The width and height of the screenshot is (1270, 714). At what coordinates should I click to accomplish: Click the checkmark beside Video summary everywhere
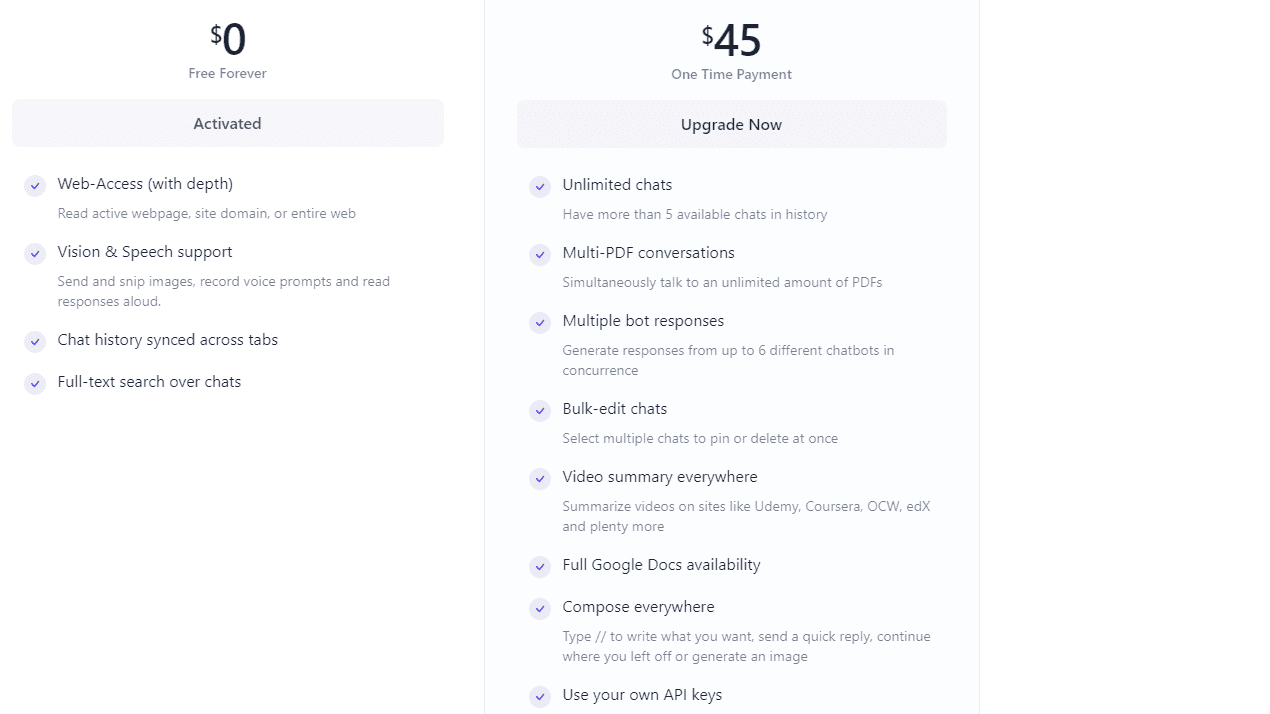pyautogui.click(x=540, y=478)
